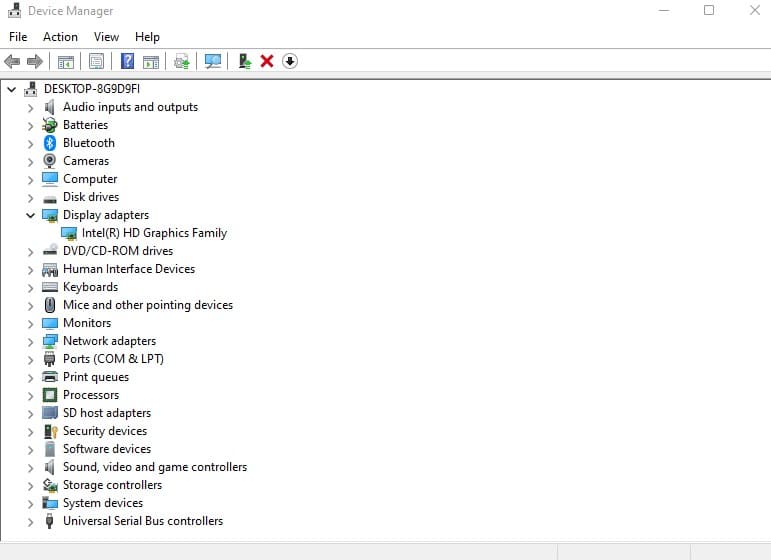
Task: Expand the Monitors chevron
Action: (x=30, y=324)
